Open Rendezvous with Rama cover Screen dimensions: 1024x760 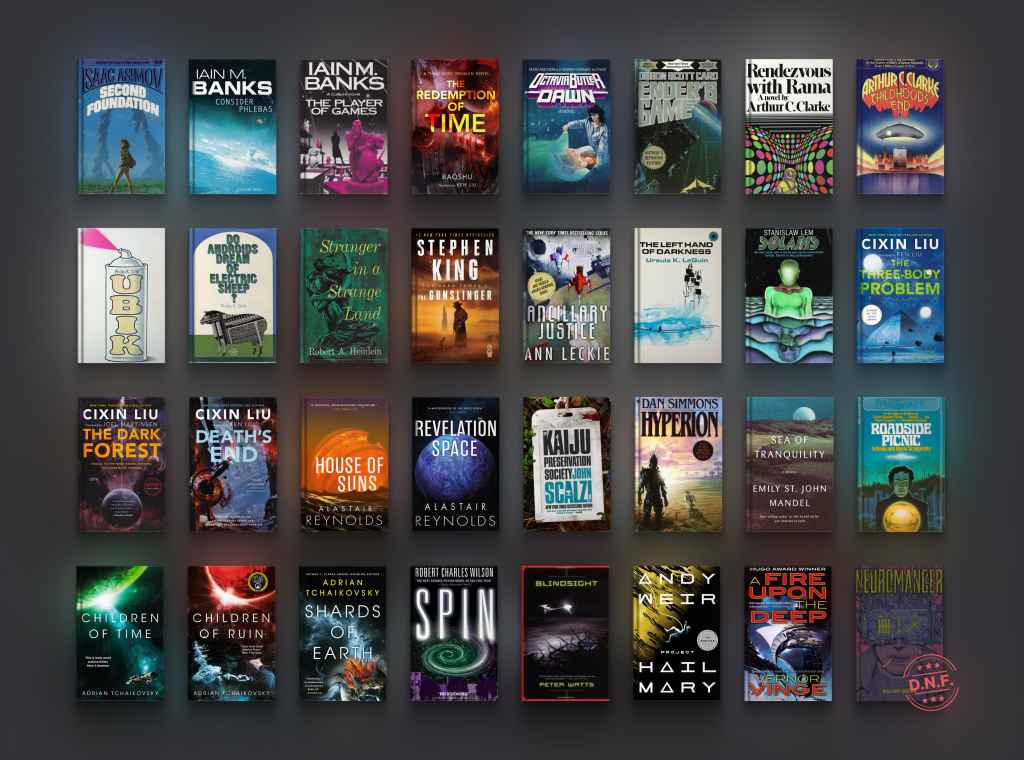point(788,122)
